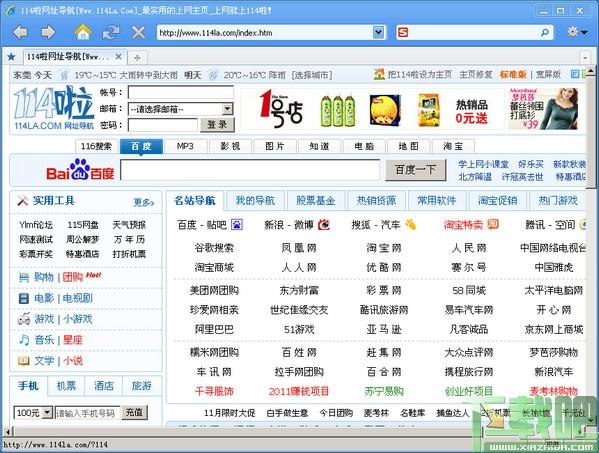
Task: Open the address bar dropdown arrow
Action: tap(378, 32)
